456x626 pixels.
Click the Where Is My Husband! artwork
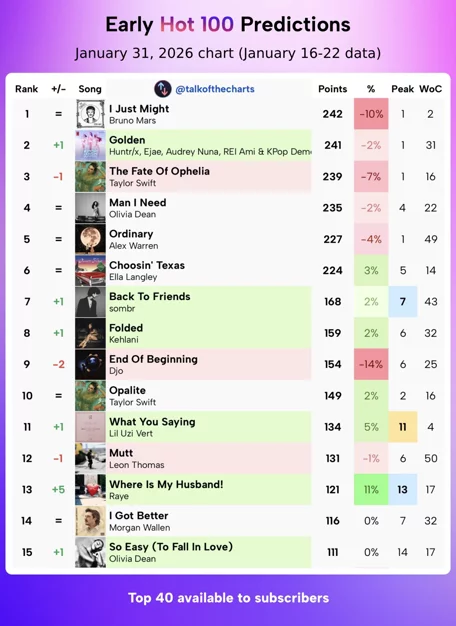(91, 489)
